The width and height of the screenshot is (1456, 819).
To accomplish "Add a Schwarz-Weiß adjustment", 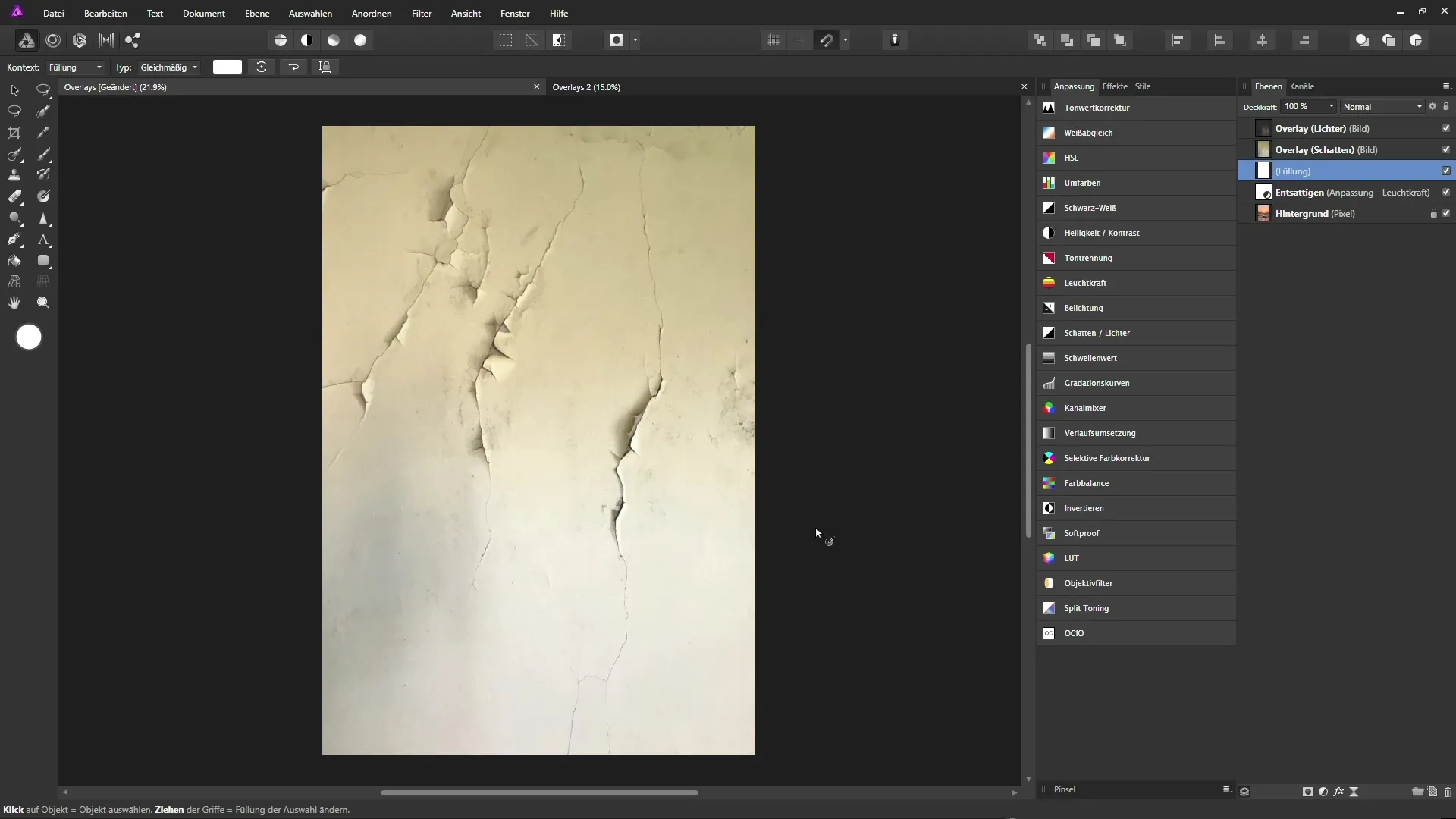I will [x=1136, y=208].
